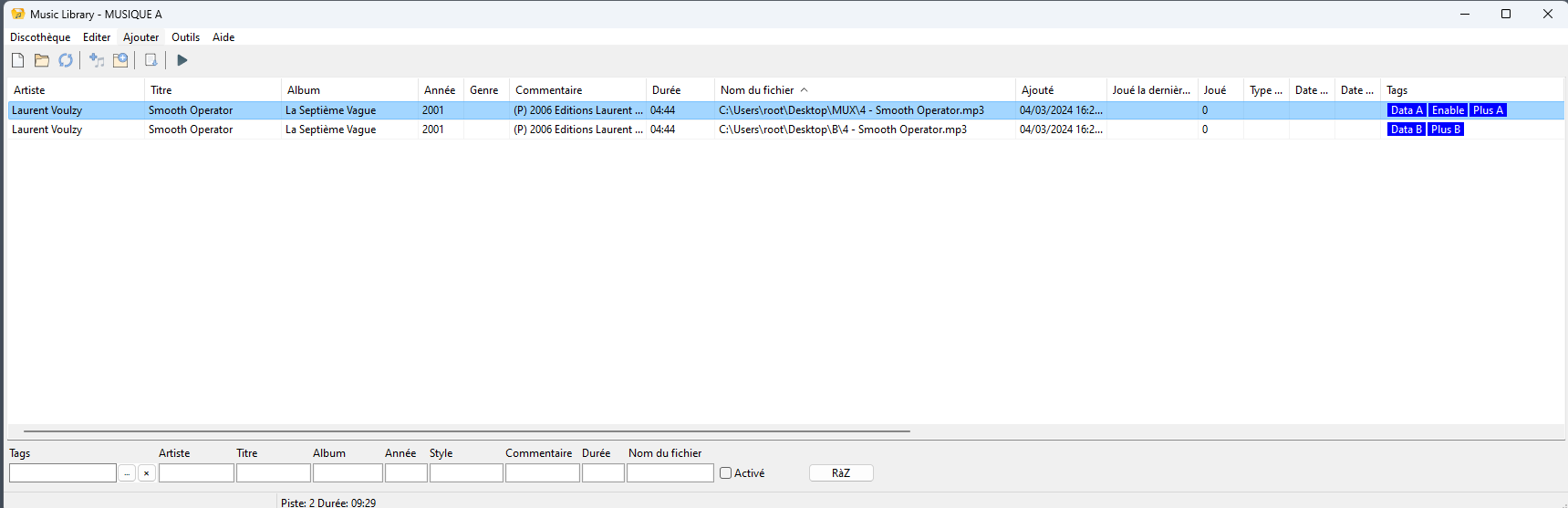This screenshot has height=508, width=1568.
Task: Click the new library document icon
Action: (x=18, y=60)
